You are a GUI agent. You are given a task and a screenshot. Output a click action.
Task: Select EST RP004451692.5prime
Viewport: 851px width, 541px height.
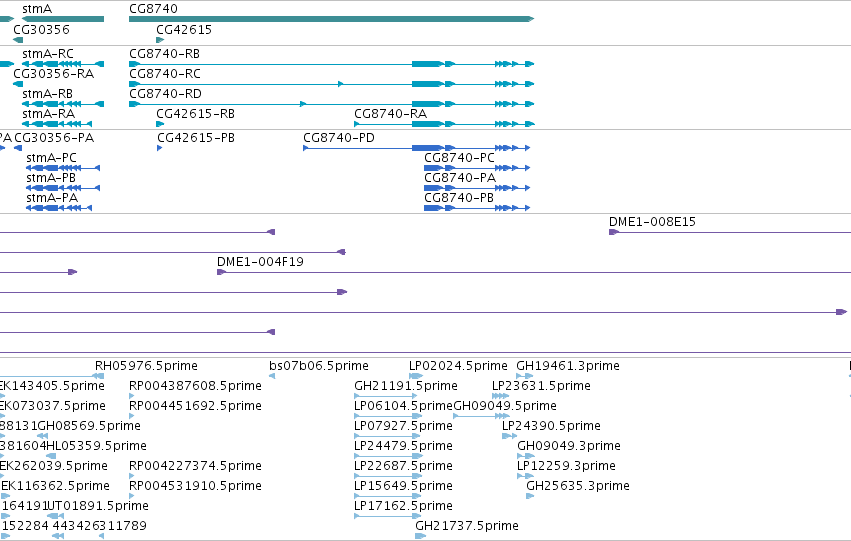[x=195, y=406]
